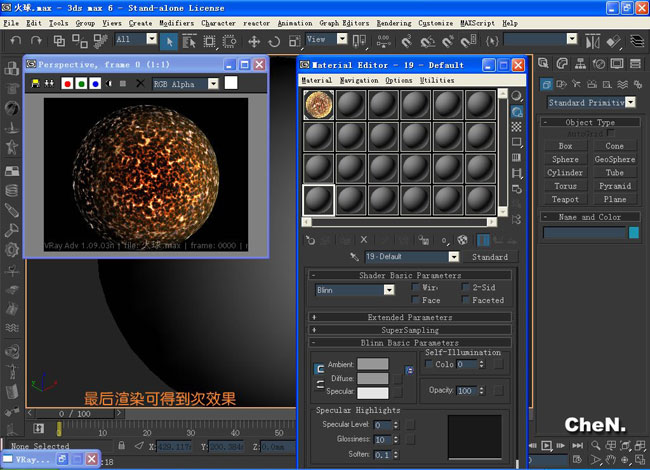
Task: Open the All selection filter dropdown
Action: coord(152,39)
